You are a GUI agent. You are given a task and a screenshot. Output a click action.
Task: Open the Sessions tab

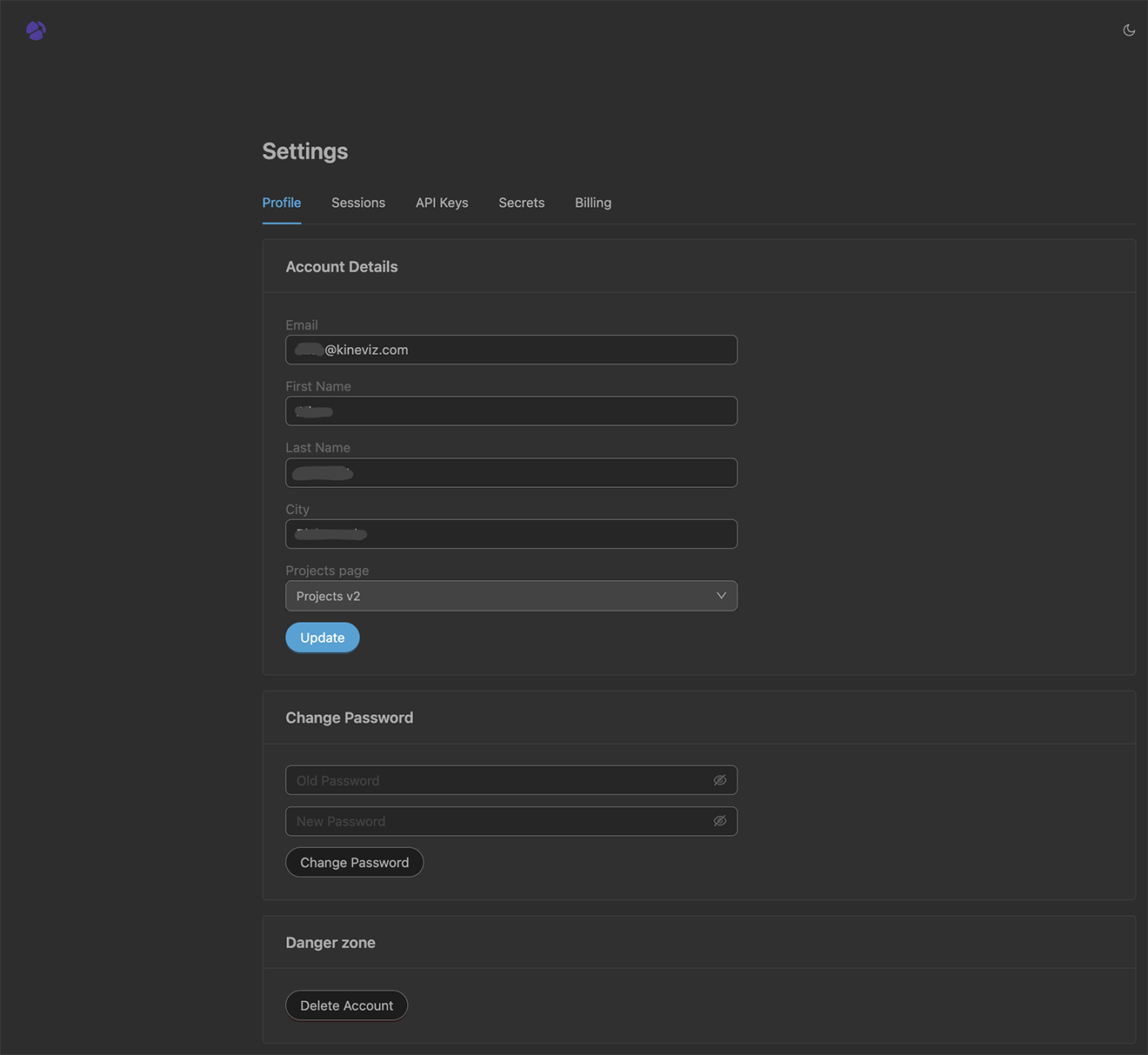click(358, 203)
